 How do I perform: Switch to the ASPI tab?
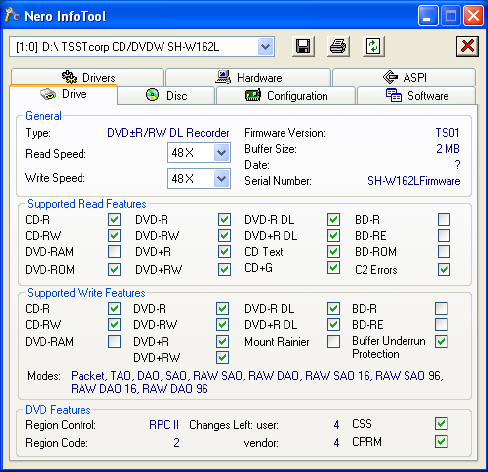(404, 77)
